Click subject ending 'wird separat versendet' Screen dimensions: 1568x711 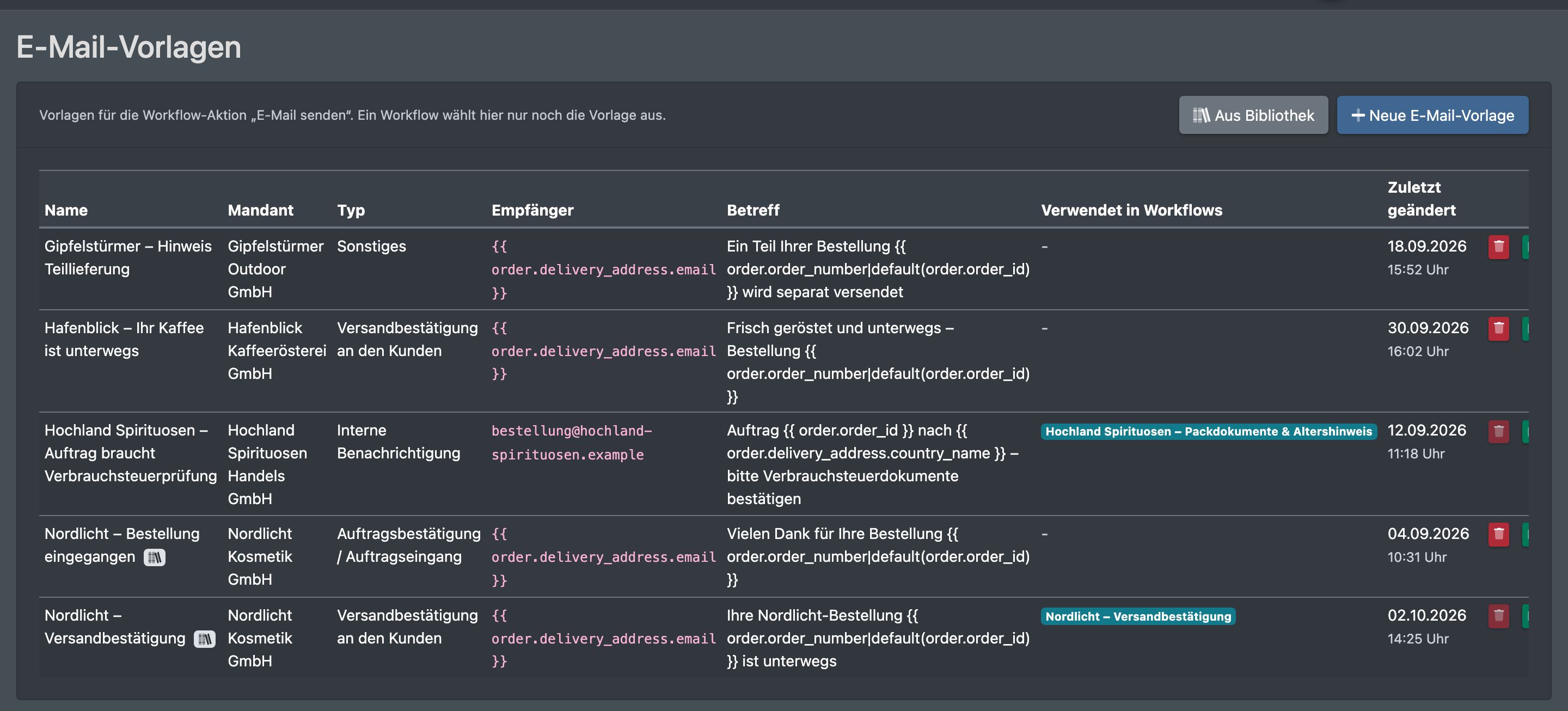click(x=878, y=269)
